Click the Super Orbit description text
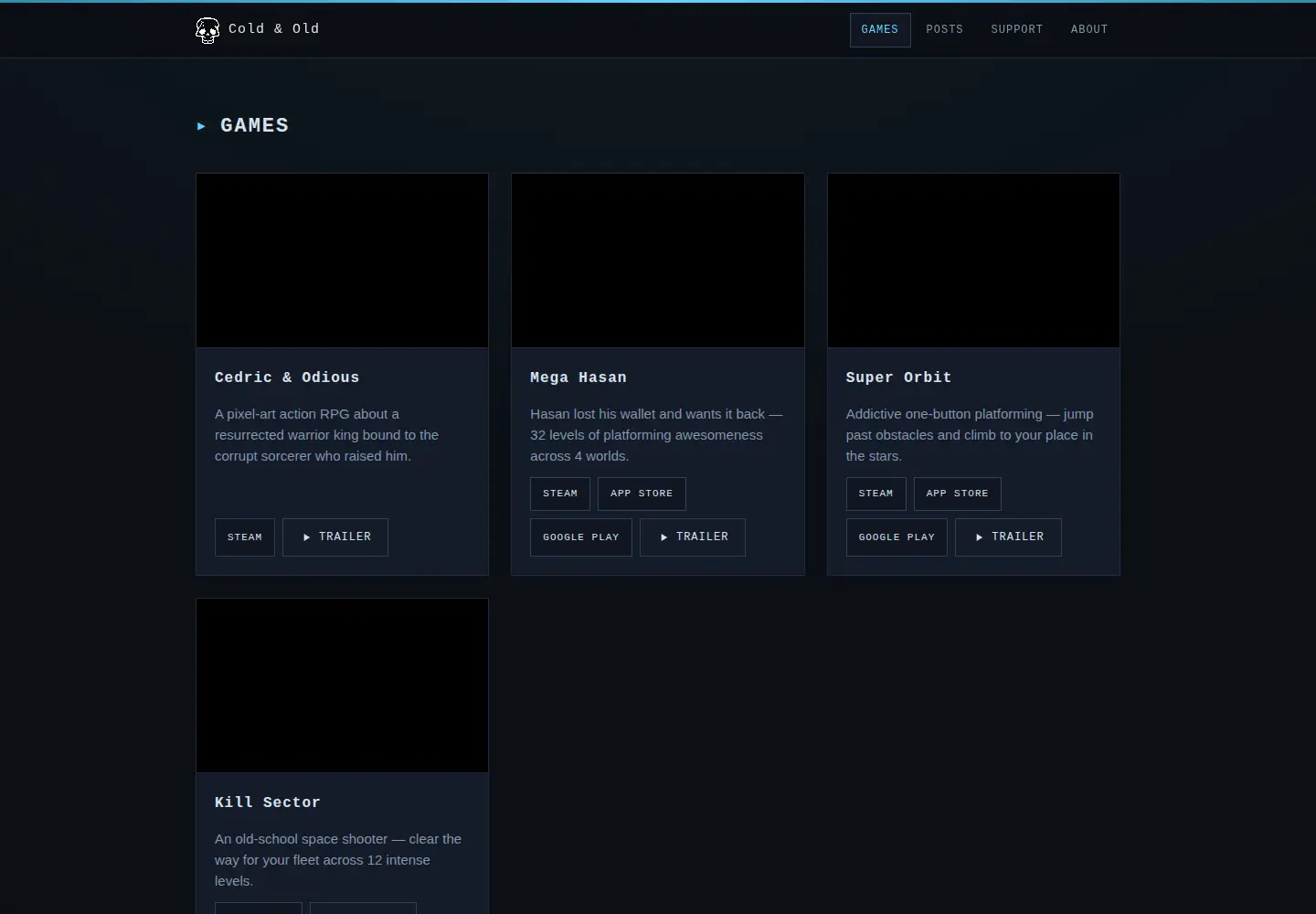Viewport: 1316px width, 914px height. [x=970, y=435]
